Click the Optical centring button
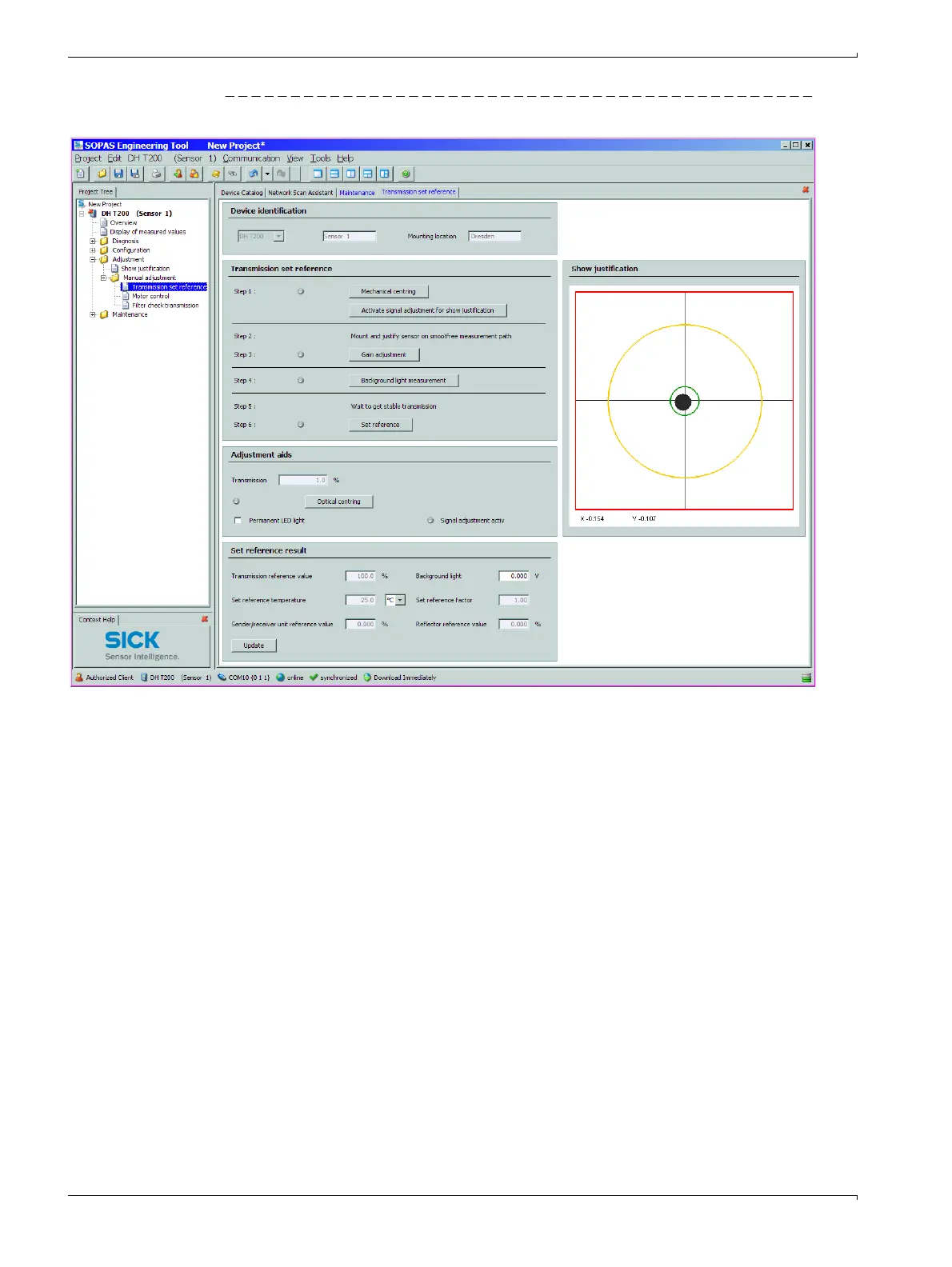This screenshot has height=1267, width=952. [x=339, y=502]
